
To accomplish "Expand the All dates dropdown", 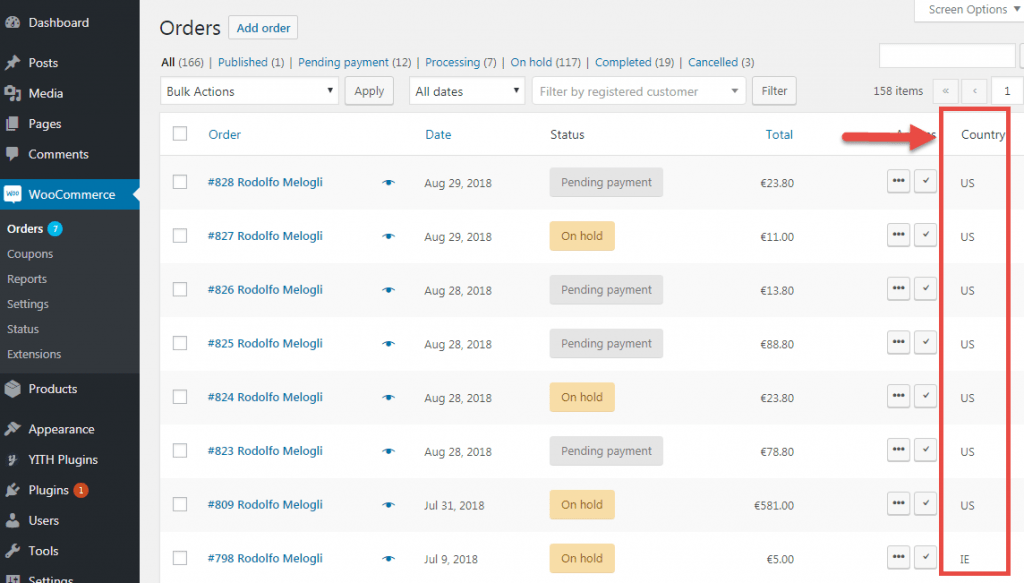I will coord(466,90).
